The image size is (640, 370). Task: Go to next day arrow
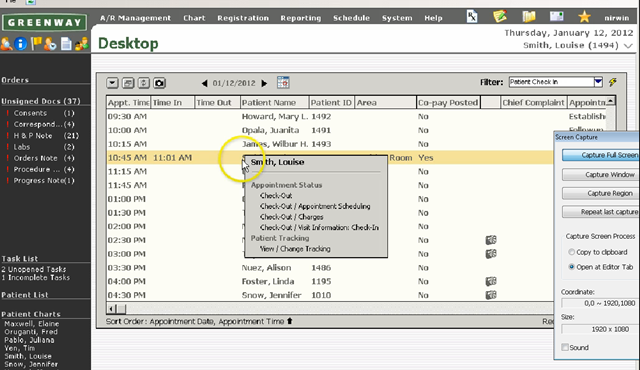(264, 83)
